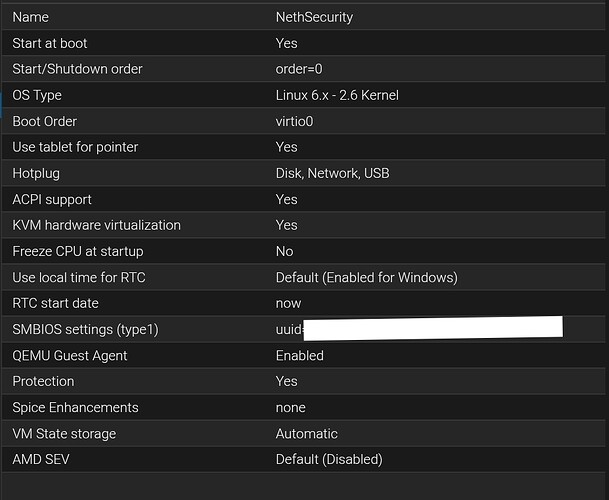
Task: Select KVM hardware virtualization row
Action: (96, 225)
